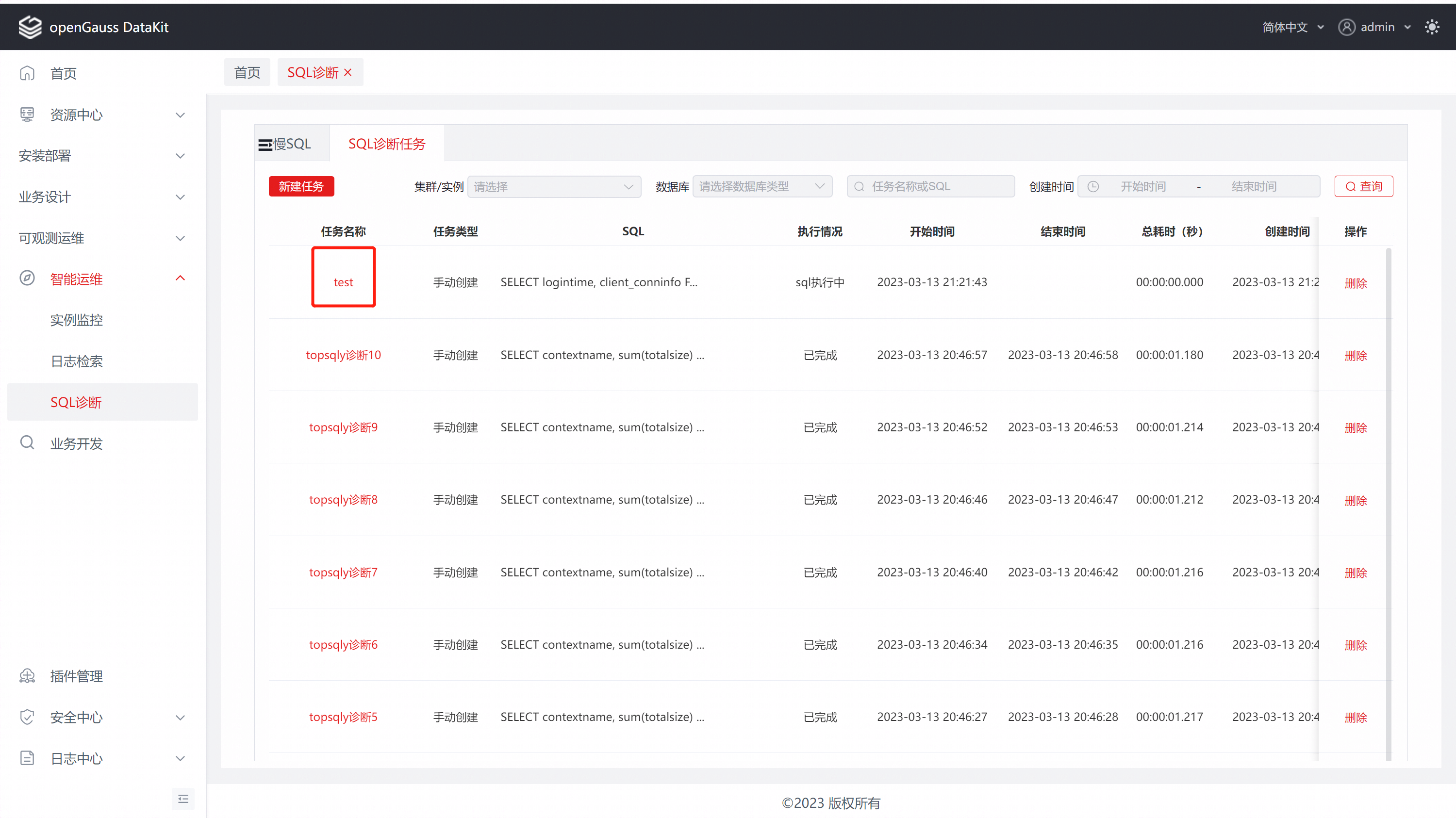This screenshot has height=818, width=1456.
Task: Open 插件管理 plugin management icon
Action: click(x=27, y=676)
